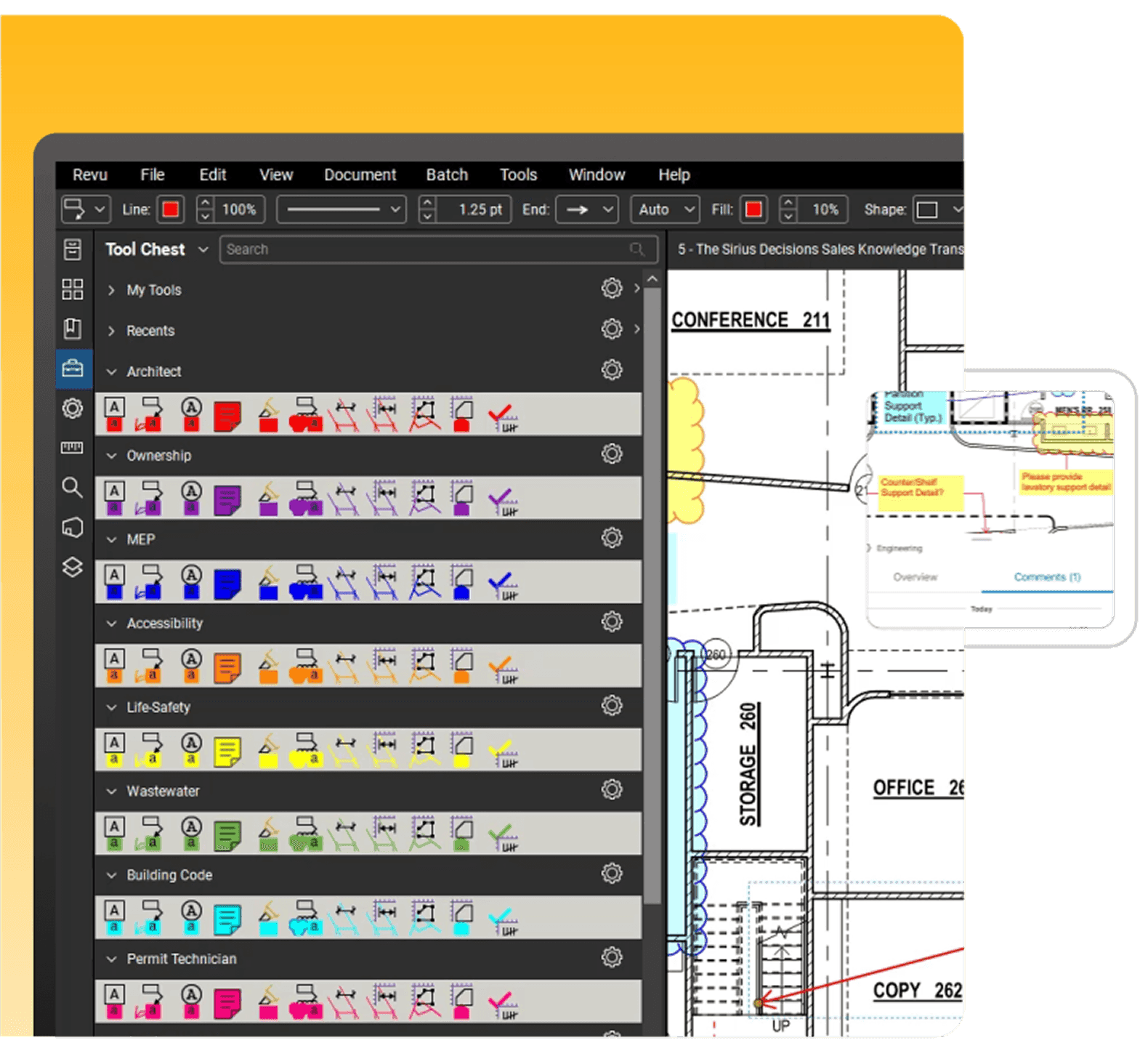Image resolution: width=1148 pixels, height=1051 pixels.
Task: Open the Search magnifier panel in sidebar
Action: point(73,487)
